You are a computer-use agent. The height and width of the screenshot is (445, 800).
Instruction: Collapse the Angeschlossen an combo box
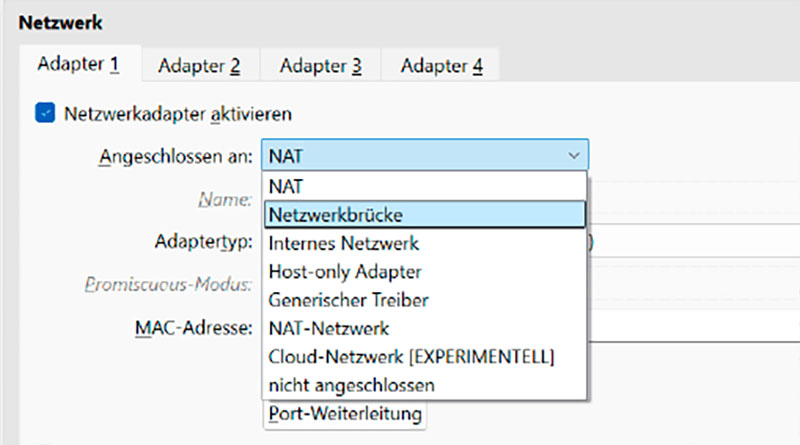[425, 155]
